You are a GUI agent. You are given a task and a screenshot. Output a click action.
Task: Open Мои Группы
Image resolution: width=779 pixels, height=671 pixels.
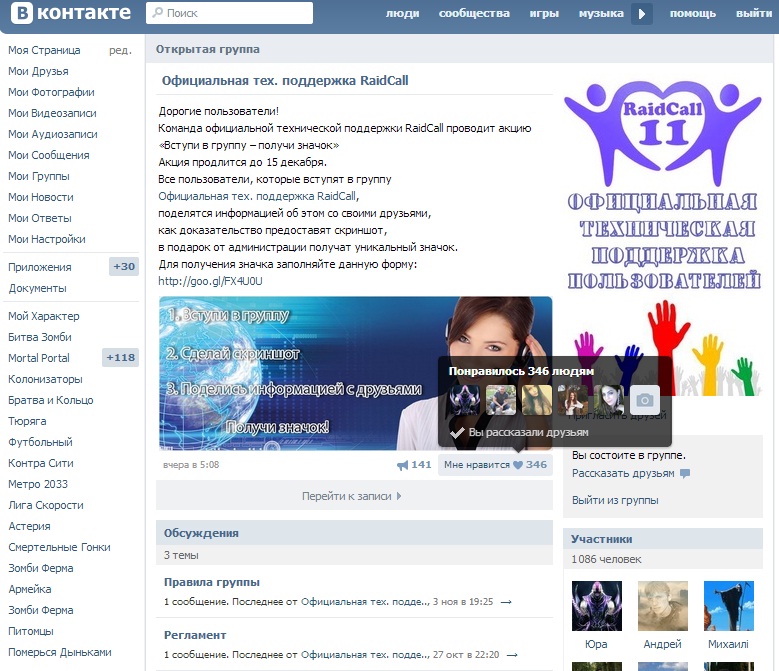(39, 176)
